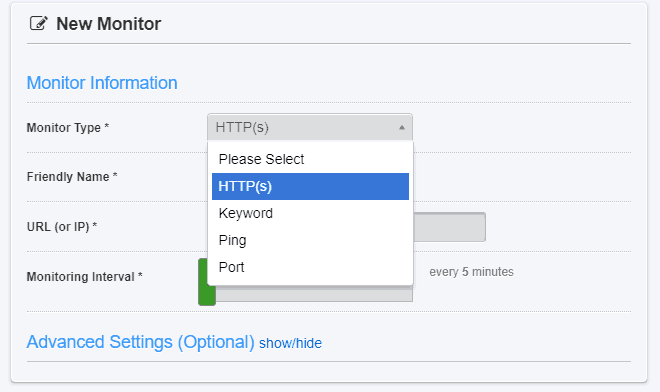660x392 pixels.
Task: Select HTTP(s) highlighted option in the list
Action: pos(310,186)
